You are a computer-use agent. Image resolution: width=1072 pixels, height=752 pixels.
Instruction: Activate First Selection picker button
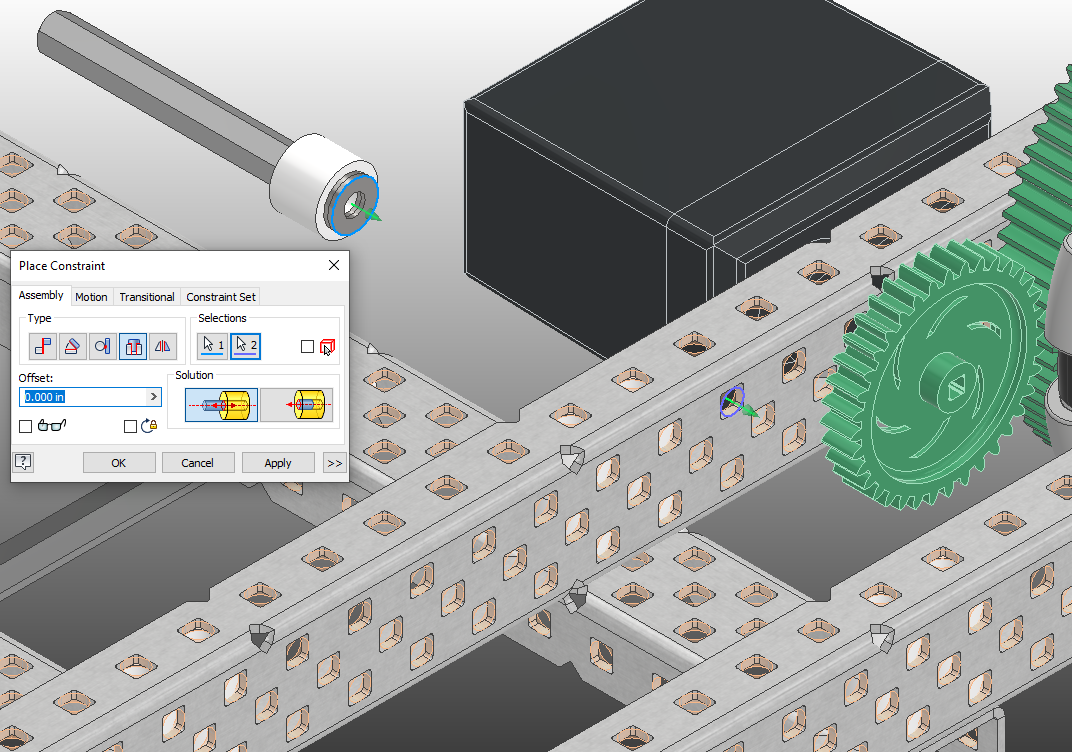coord(212,346)
